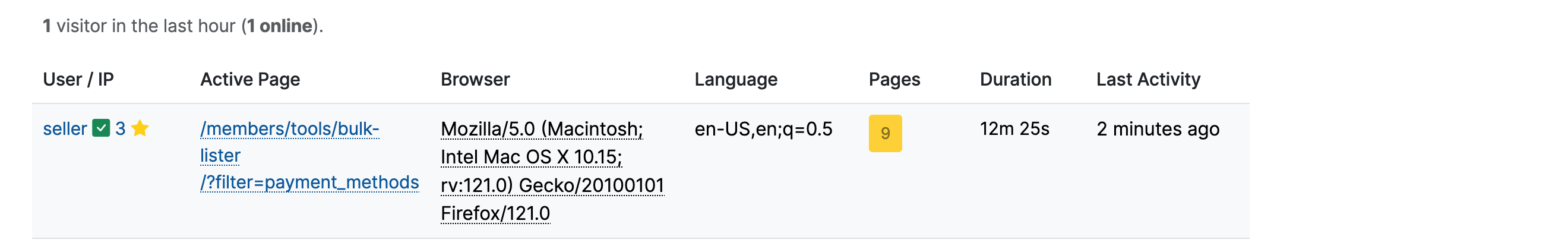Click the bold '1 online' text
The height and width of the screenshot is (252, 1568).
click(279, 26)
